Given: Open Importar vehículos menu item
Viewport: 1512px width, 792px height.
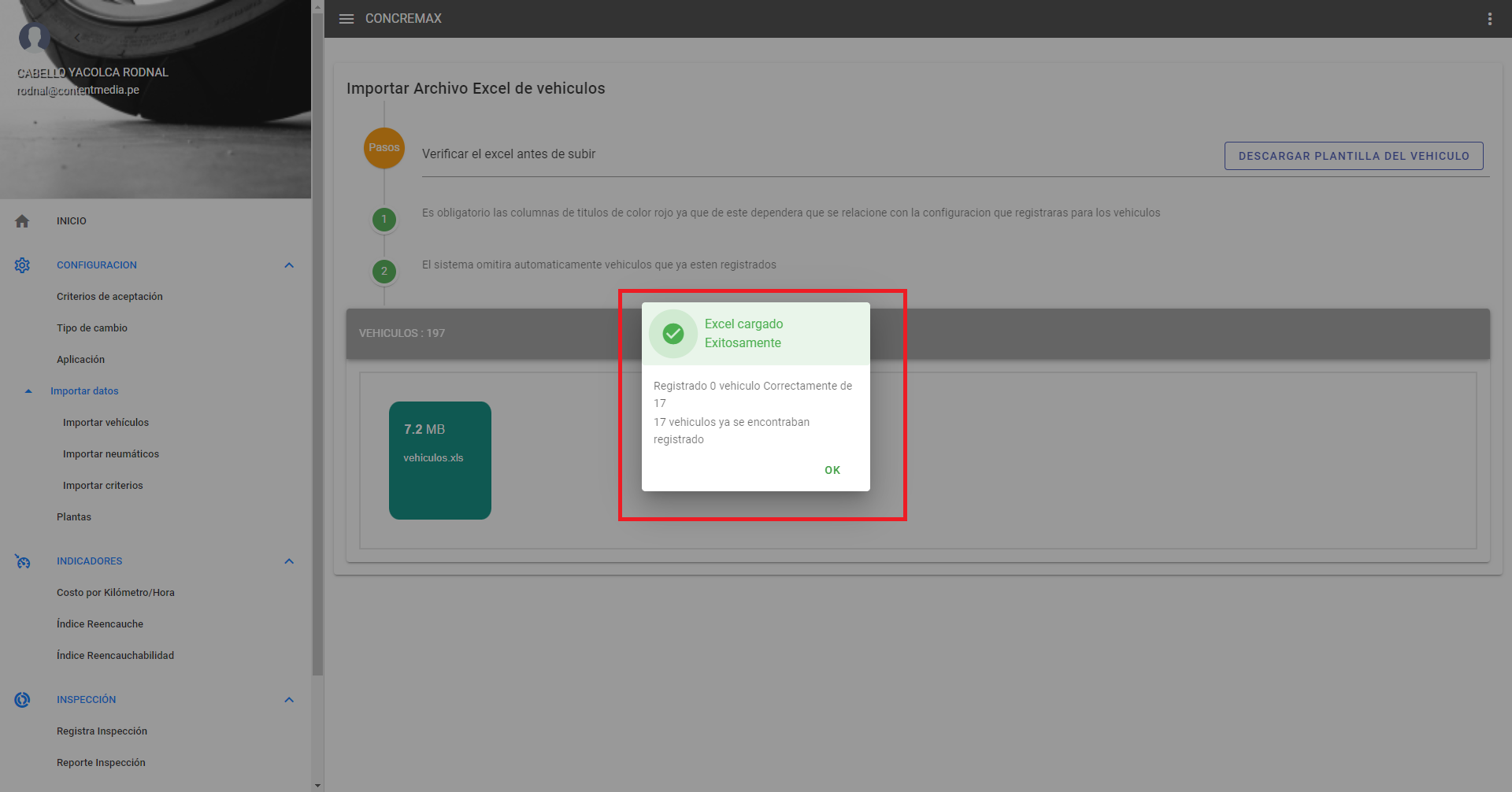Looking at the screenshot, I should click(106, 423).
